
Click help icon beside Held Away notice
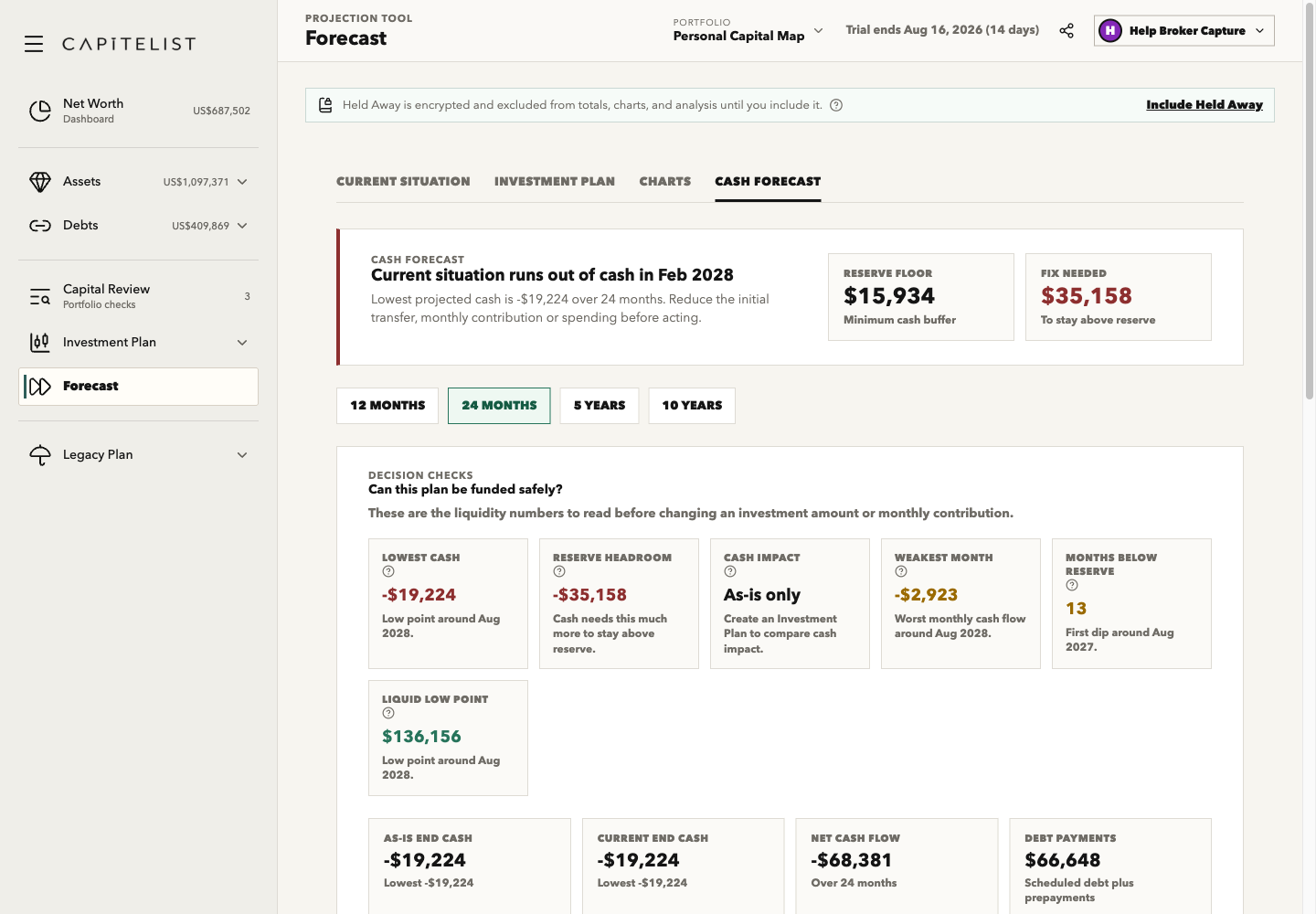click(x=836, y=105)
